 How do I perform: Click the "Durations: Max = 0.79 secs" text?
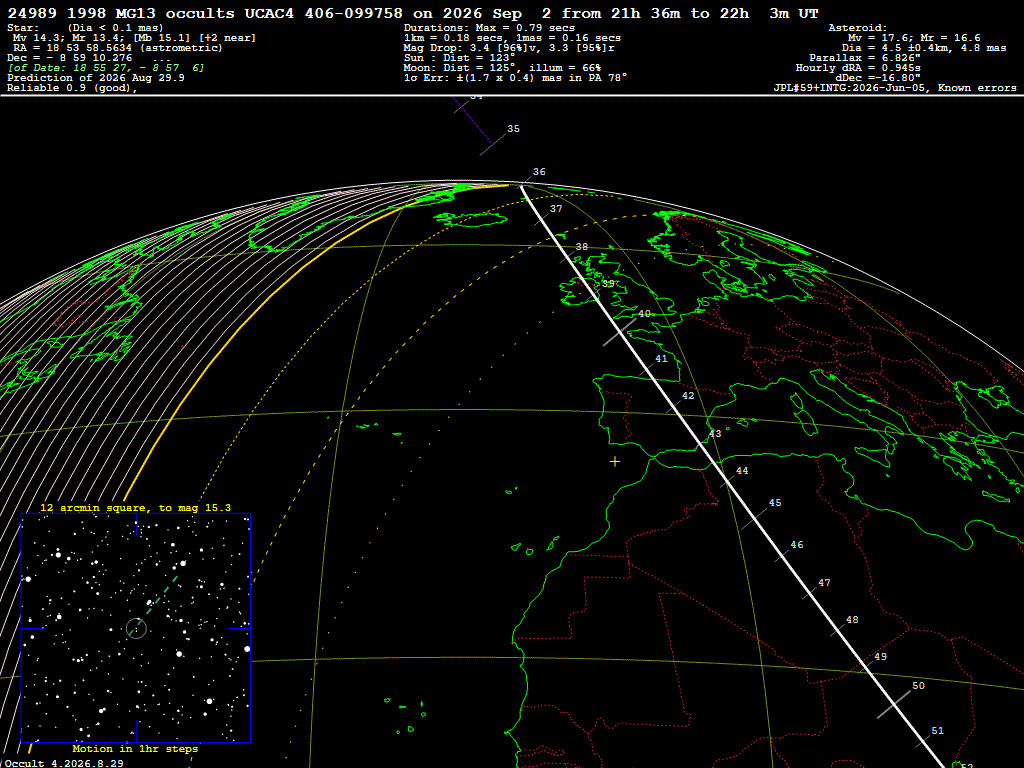(x=489, y=27)
